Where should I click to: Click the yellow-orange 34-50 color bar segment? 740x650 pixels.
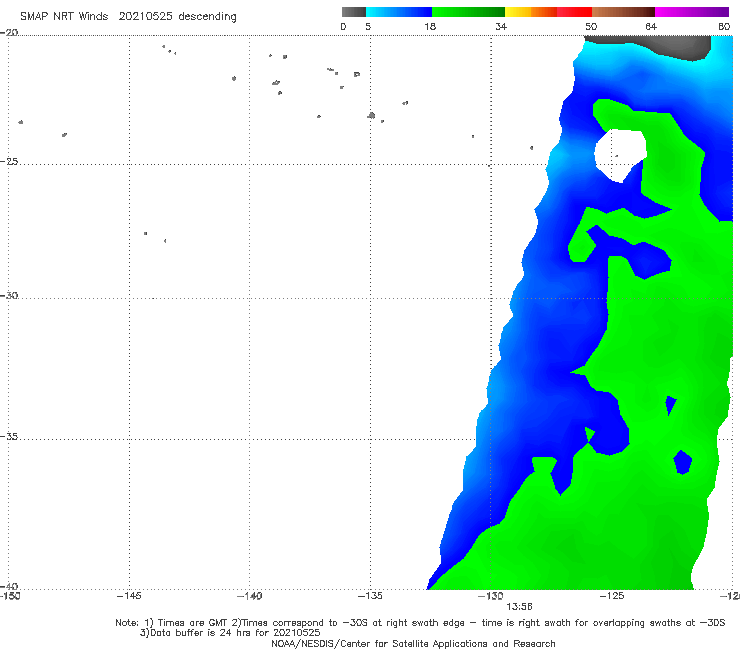point(548,12)
